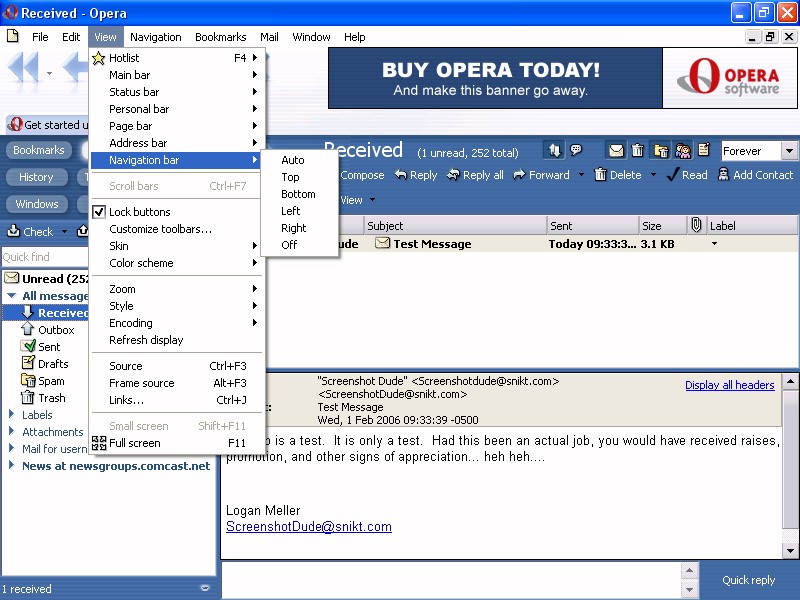800x600 pixels.
Task: Open the Drafts folder icon
Action: [29, 364]
